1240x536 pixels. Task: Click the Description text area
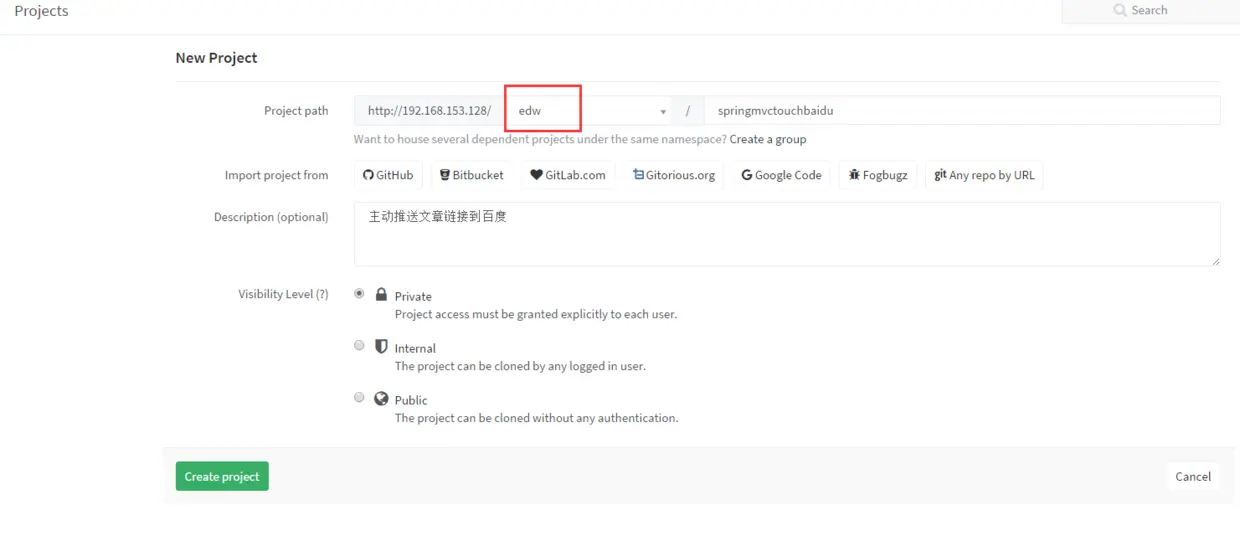pyautogui.click(x=787, y=234)
